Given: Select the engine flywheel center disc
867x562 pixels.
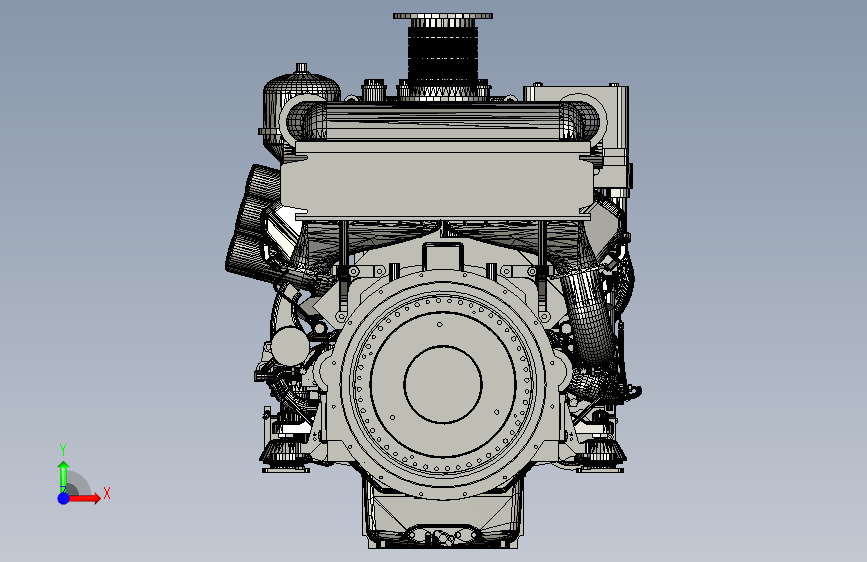Looking at the screenshot, I should click(443, 384).
